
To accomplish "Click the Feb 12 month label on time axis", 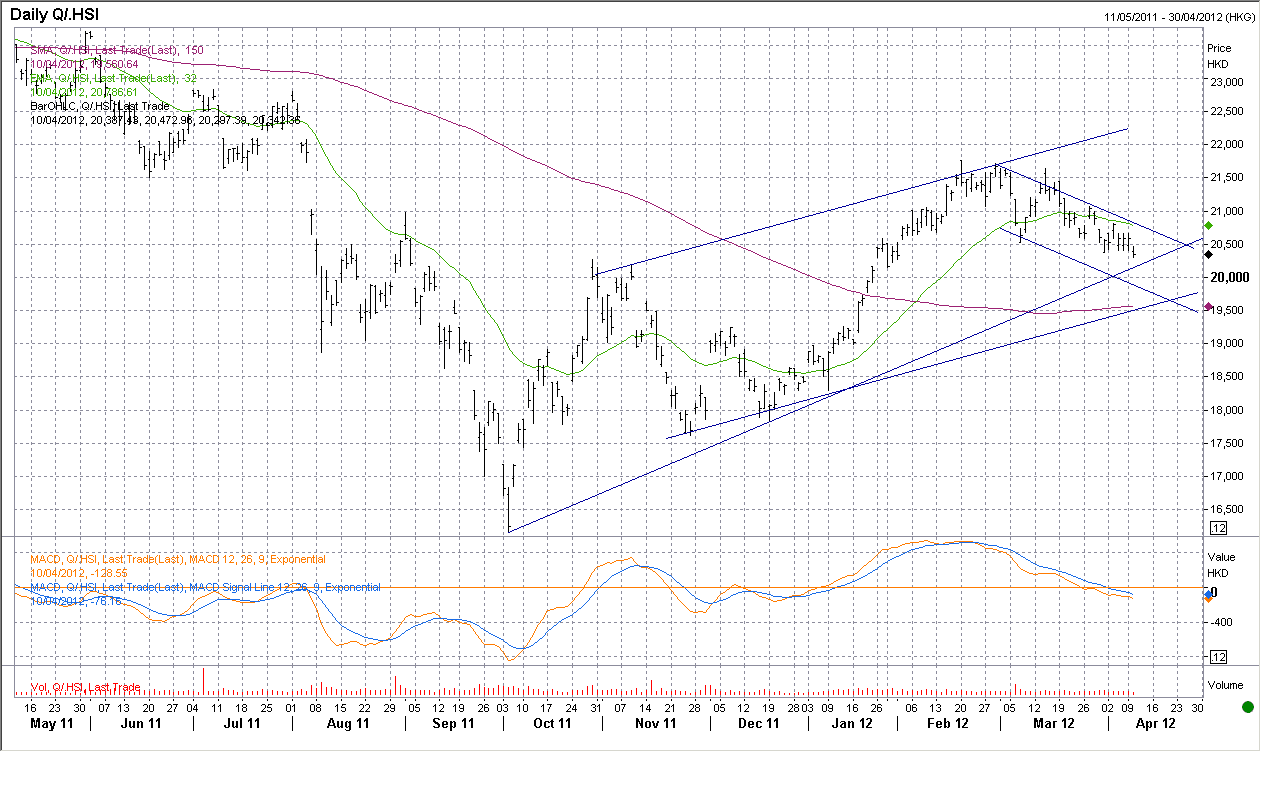I will tap(948, 724).
